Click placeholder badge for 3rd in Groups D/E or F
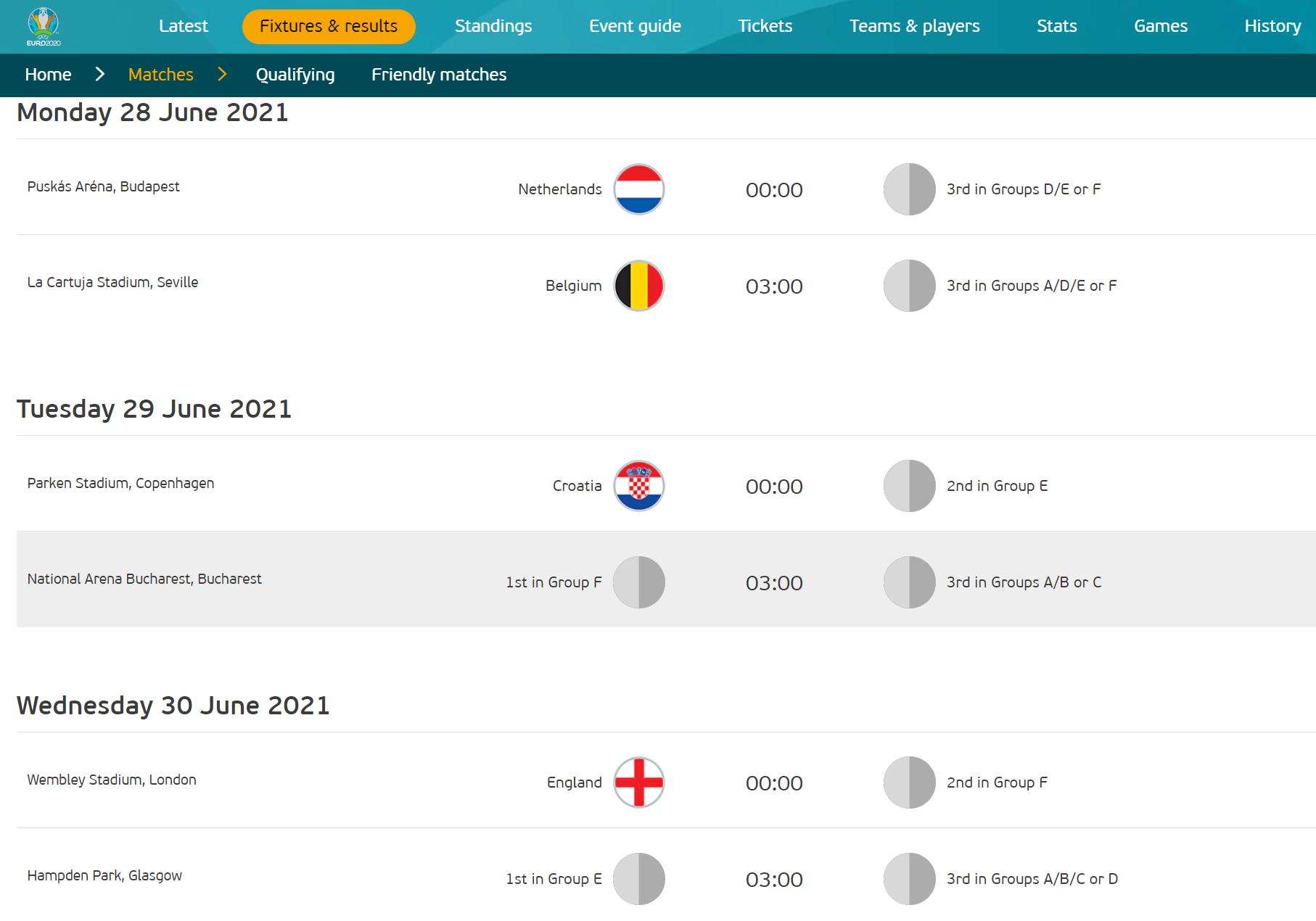This screenshot has height=921, width=1316. point(909,189)
